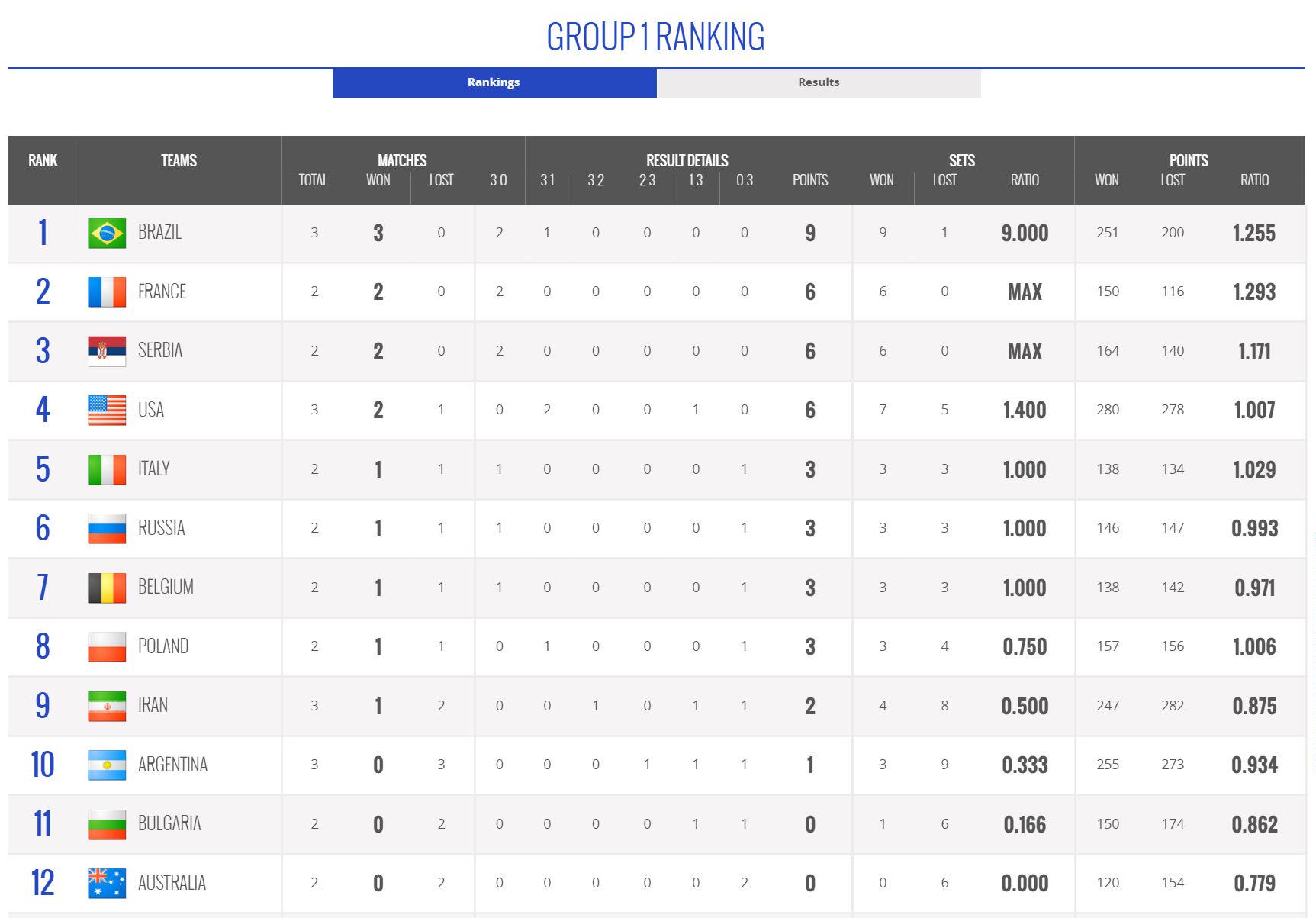Click the France flag icon
Viewport: 1316px width, 918px height.
tap(107, 292)
